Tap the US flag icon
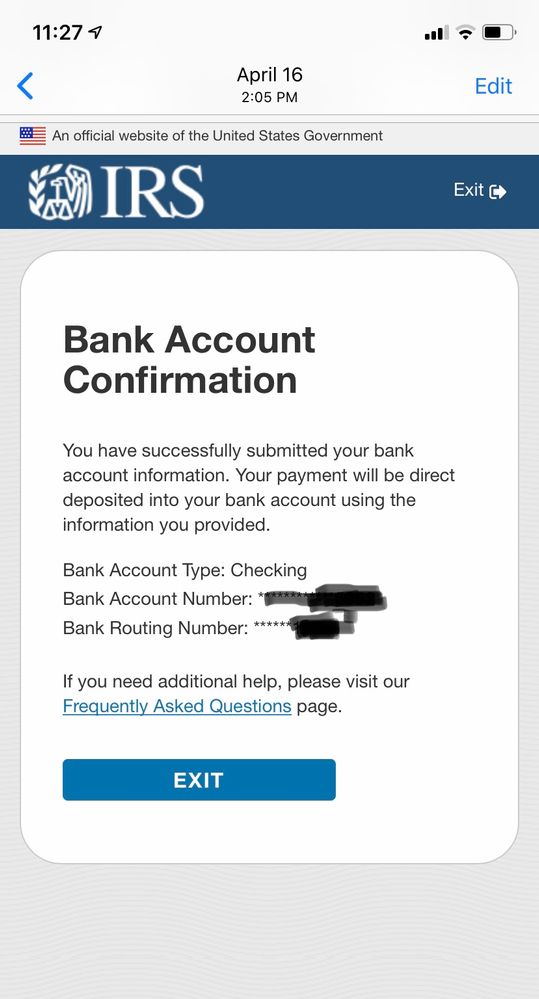The height and width of the screenshot is (999, 539). pos(32,136)
